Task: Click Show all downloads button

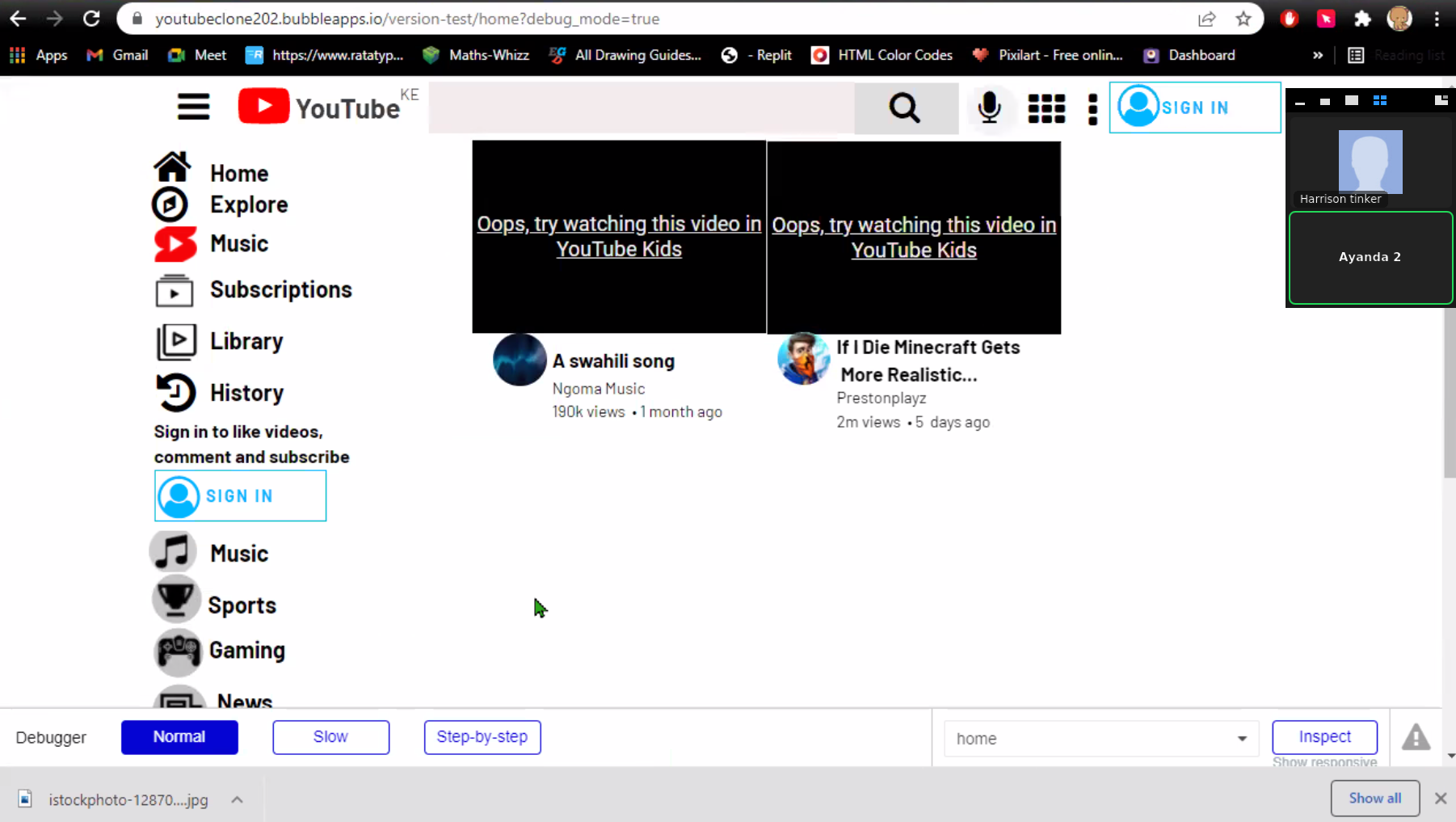Action: click(1374, 799)
